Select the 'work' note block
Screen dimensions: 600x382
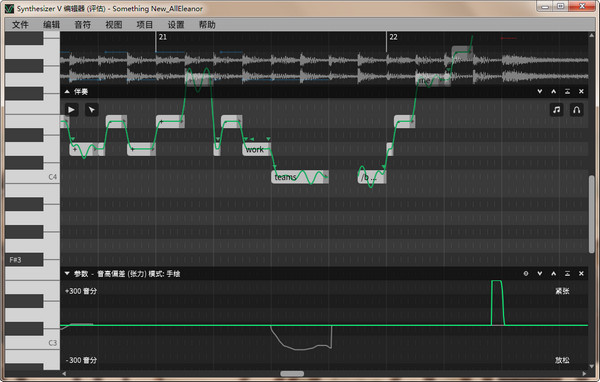click(x=256, y=149)
